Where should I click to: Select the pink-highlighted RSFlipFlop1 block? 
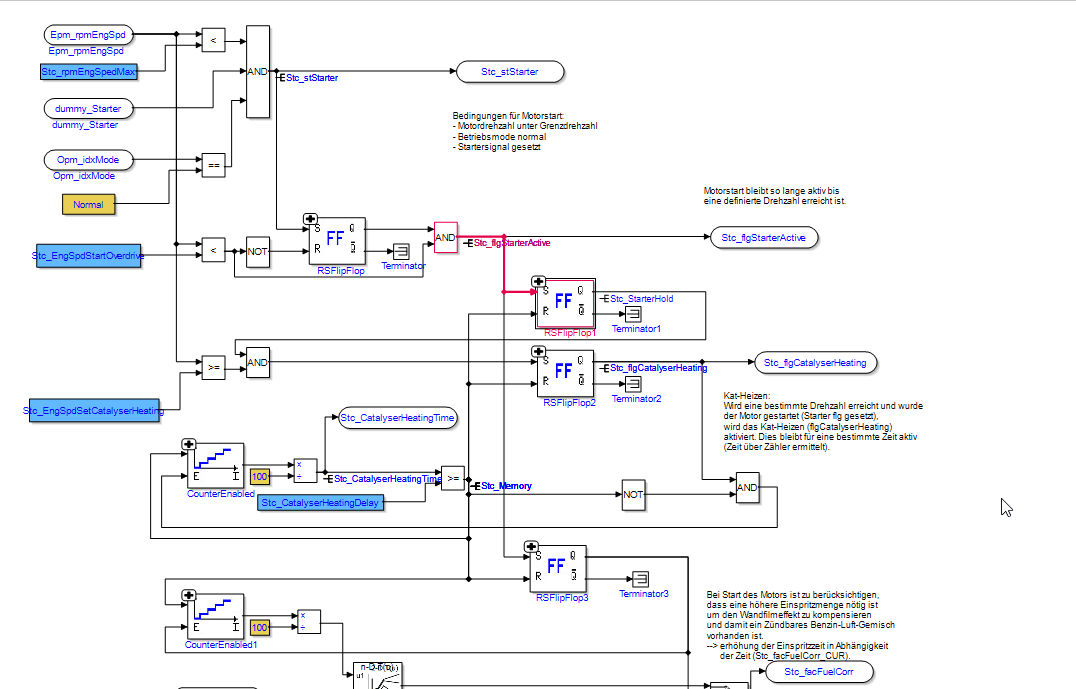coord(565,304)
